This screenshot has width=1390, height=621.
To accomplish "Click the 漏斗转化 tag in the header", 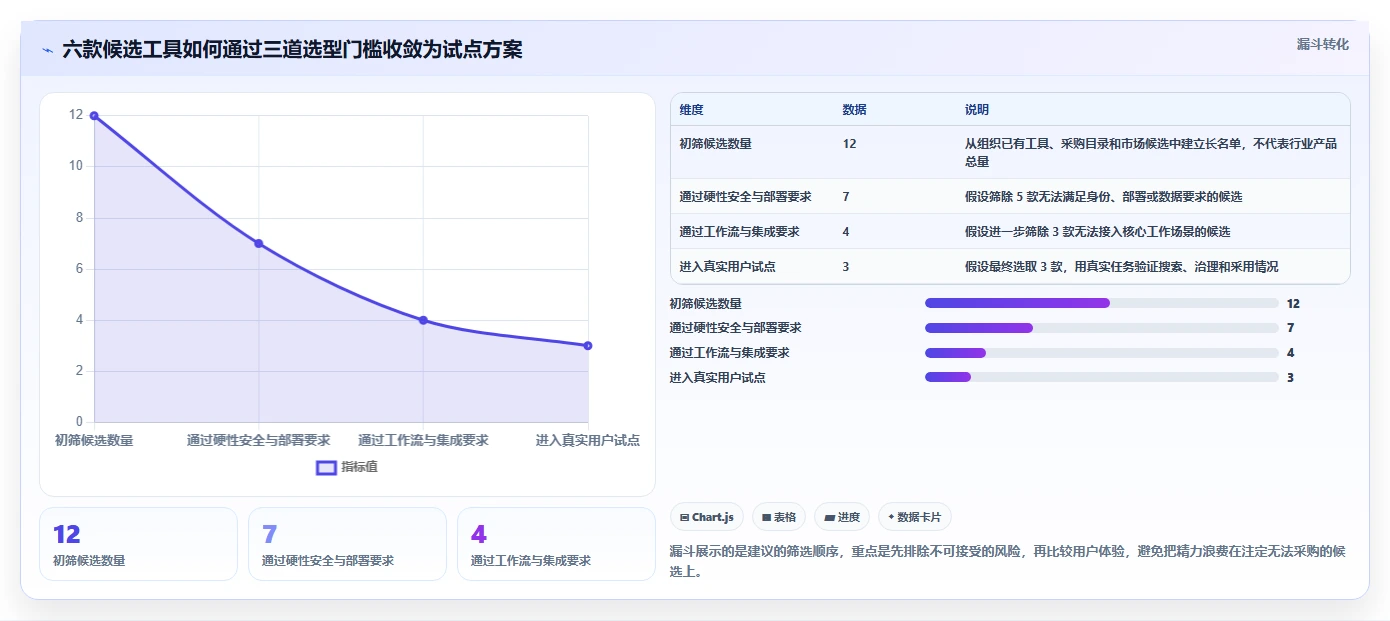I will [x=1323, y=44].
